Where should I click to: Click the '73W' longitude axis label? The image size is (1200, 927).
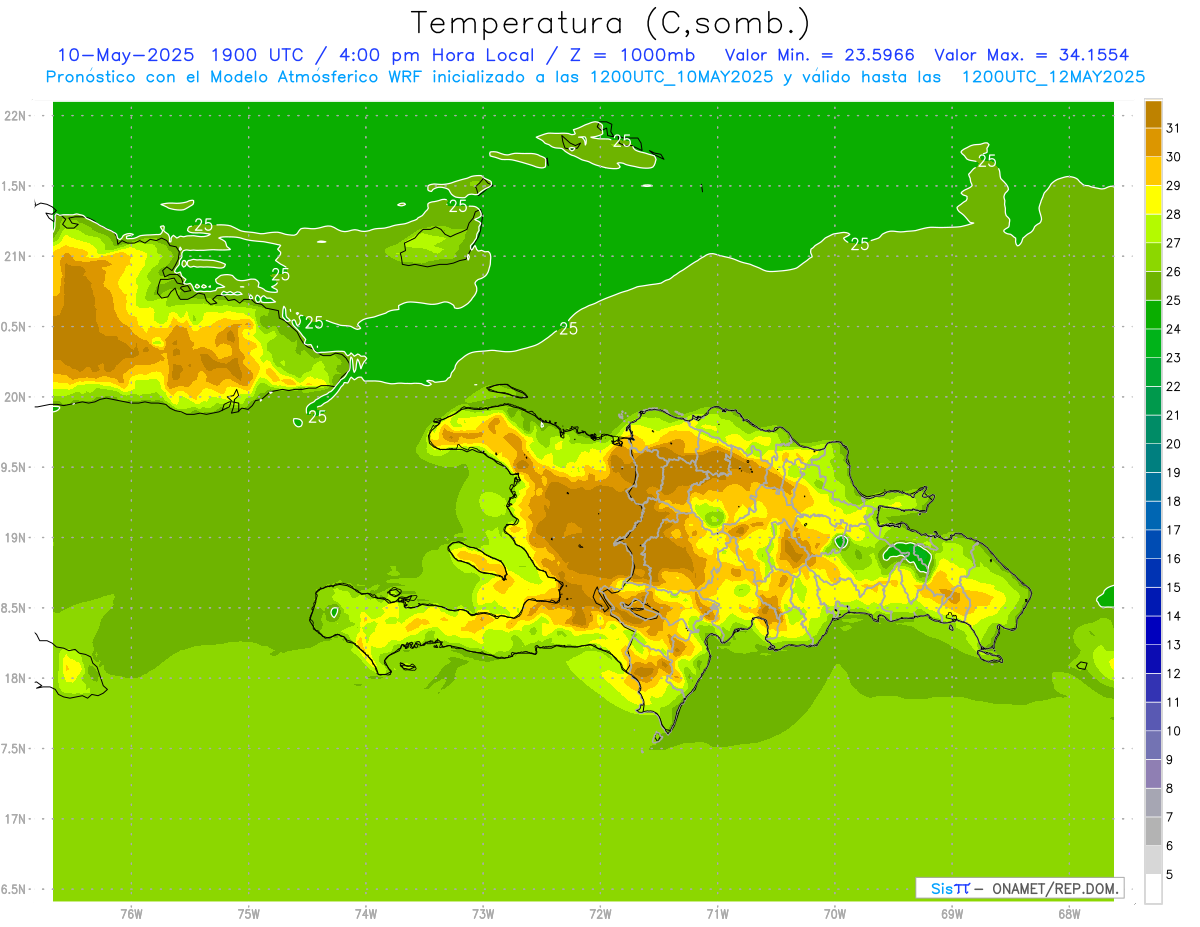[x=483, y=914]
